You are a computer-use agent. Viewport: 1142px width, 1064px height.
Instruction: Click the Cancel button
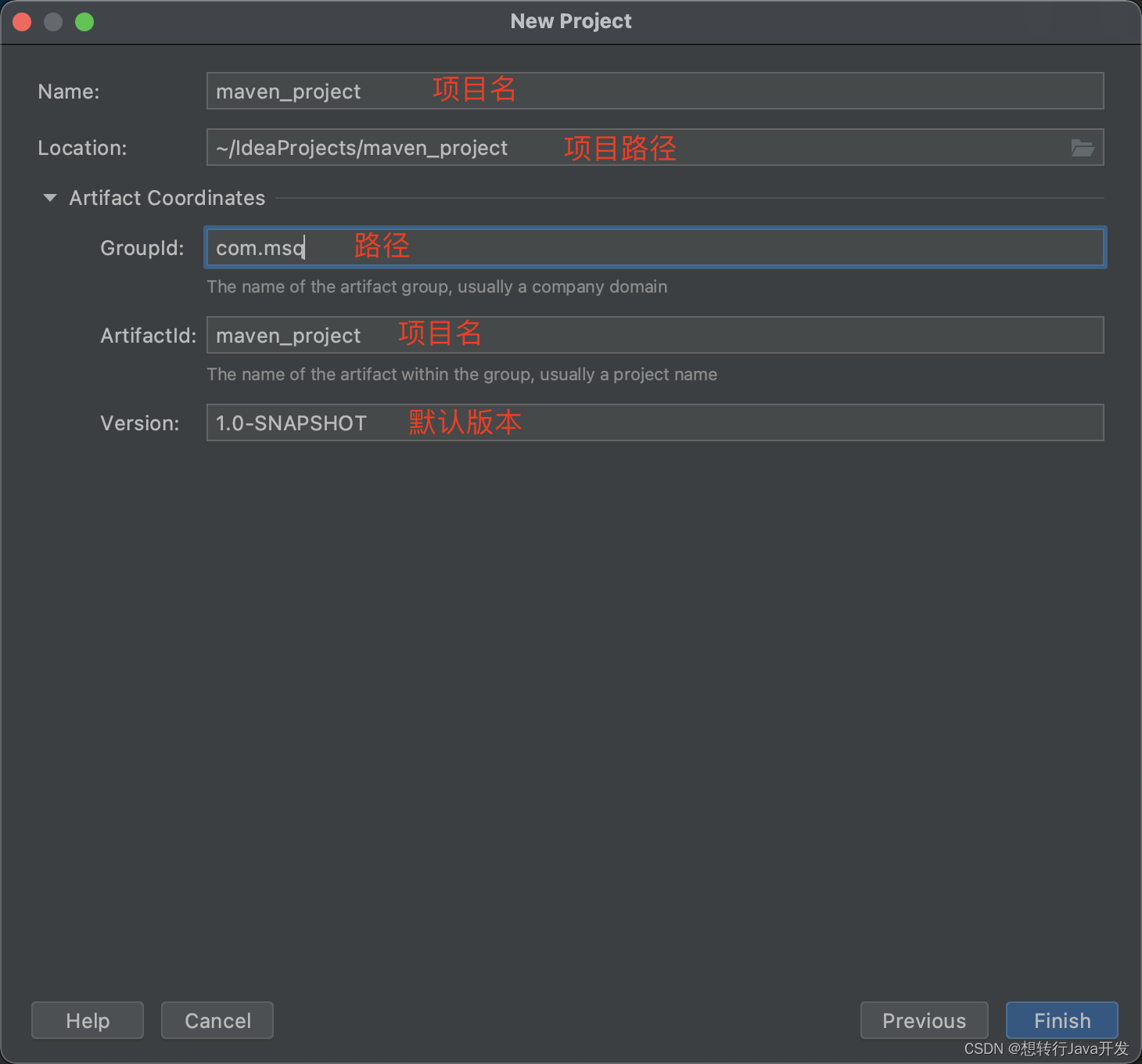[x=217, y=1020]
